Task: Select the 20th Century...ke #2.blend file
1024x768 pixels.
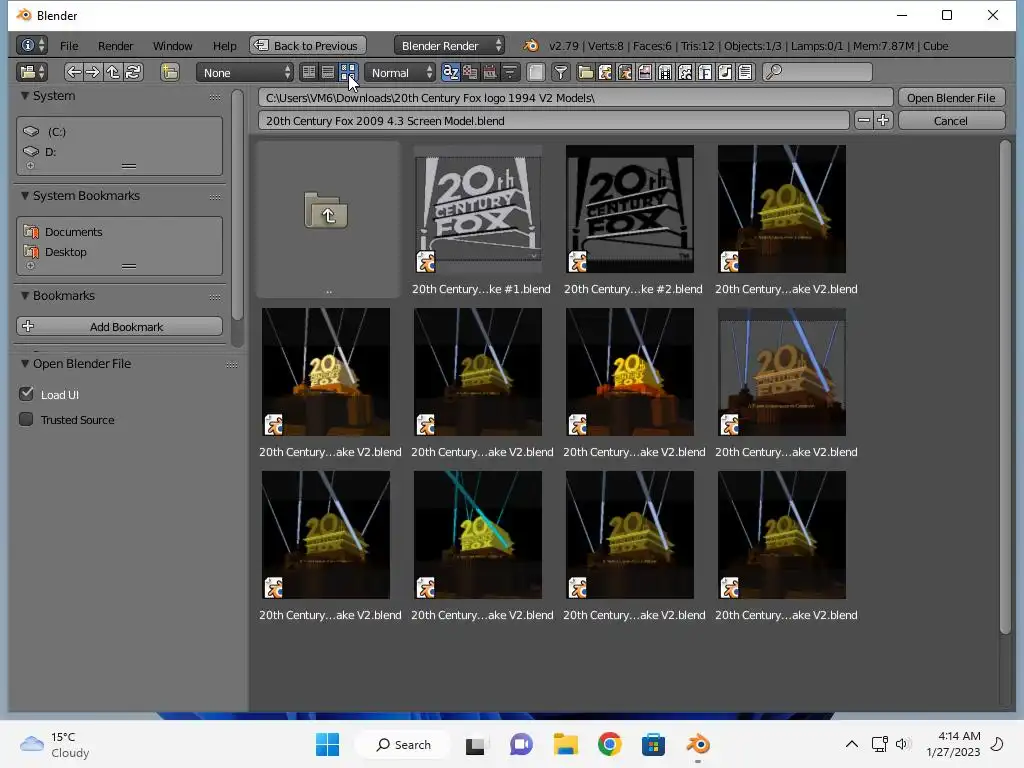Action: pyautogui.click(x=633, y=219)
